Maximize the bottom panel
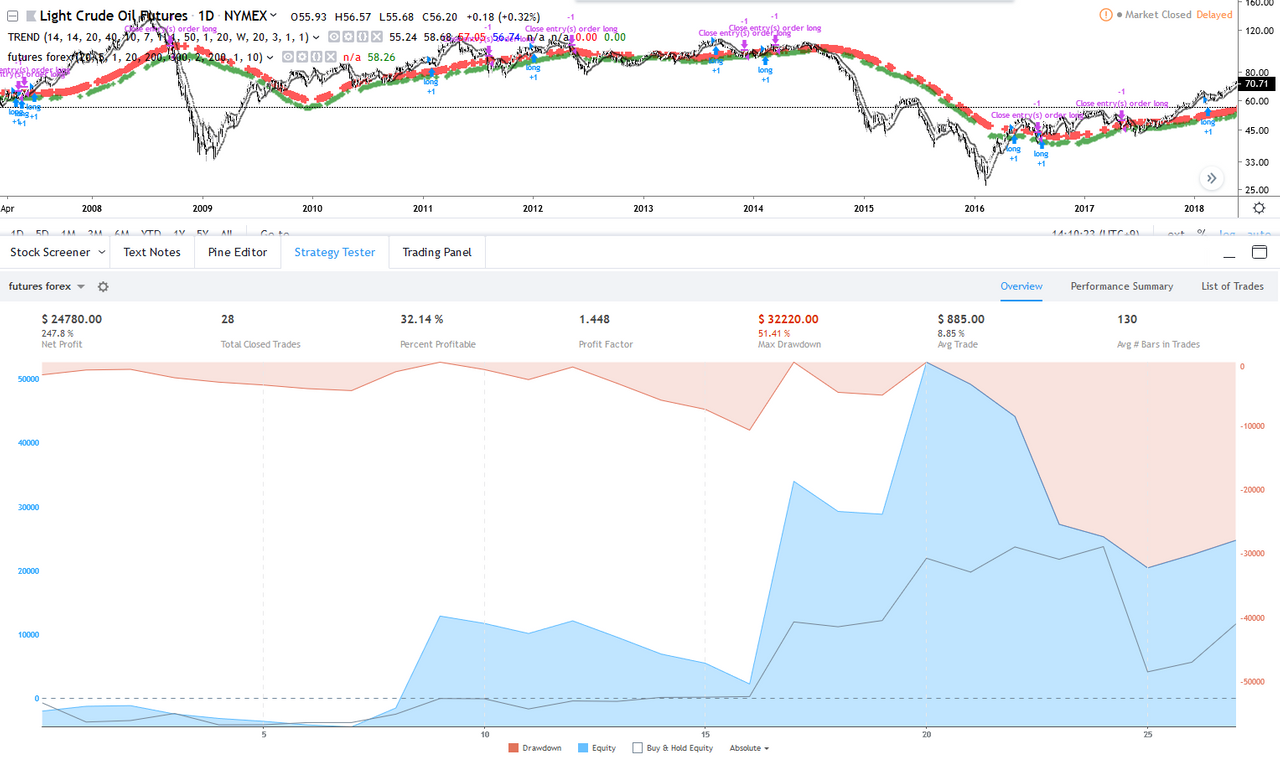Viewport: 1280px width, 757px height. pyautogui.click(x=1259, y=252)
